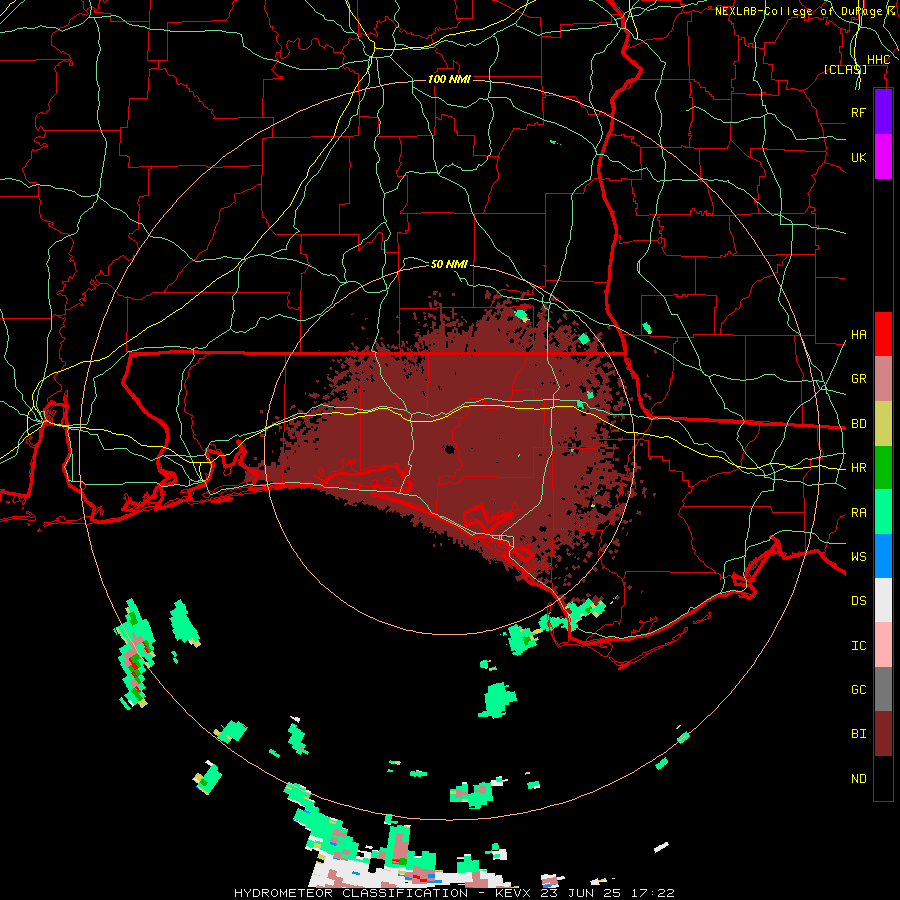The width and height of the screenshot is (900, 900).
Task: Click the [CLAS] unit label
Action: pos(845,70)
